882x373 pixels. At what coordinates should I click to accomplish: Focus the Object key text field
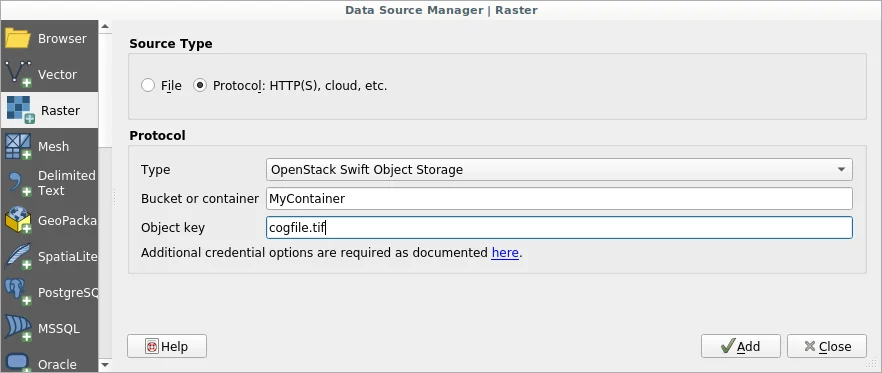[559, 228]
